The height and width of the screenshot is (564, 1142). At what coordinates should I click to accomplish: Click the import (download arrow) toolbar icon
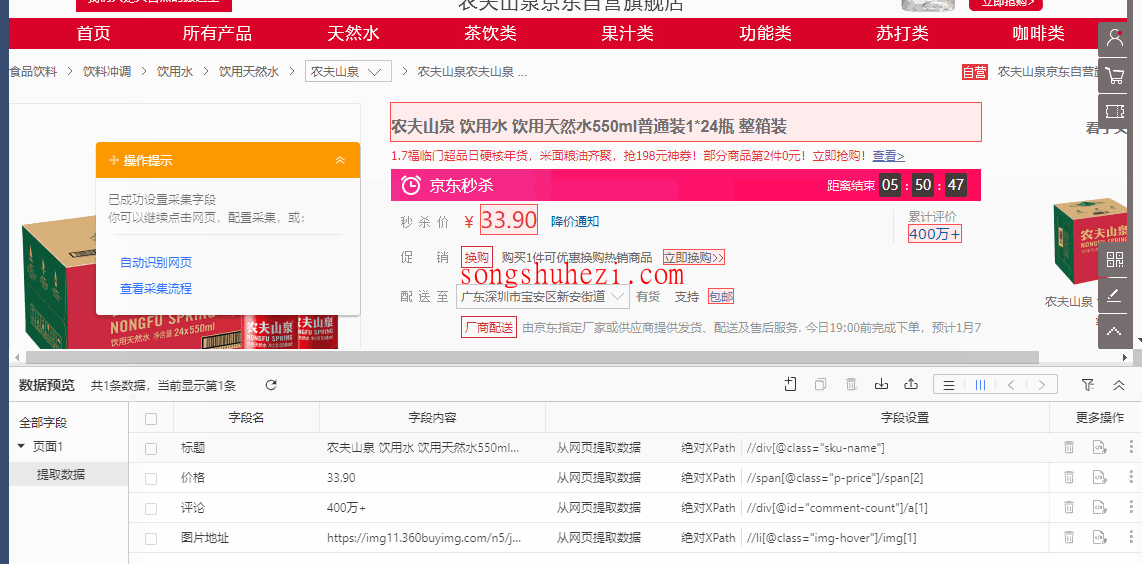(881, 384)
